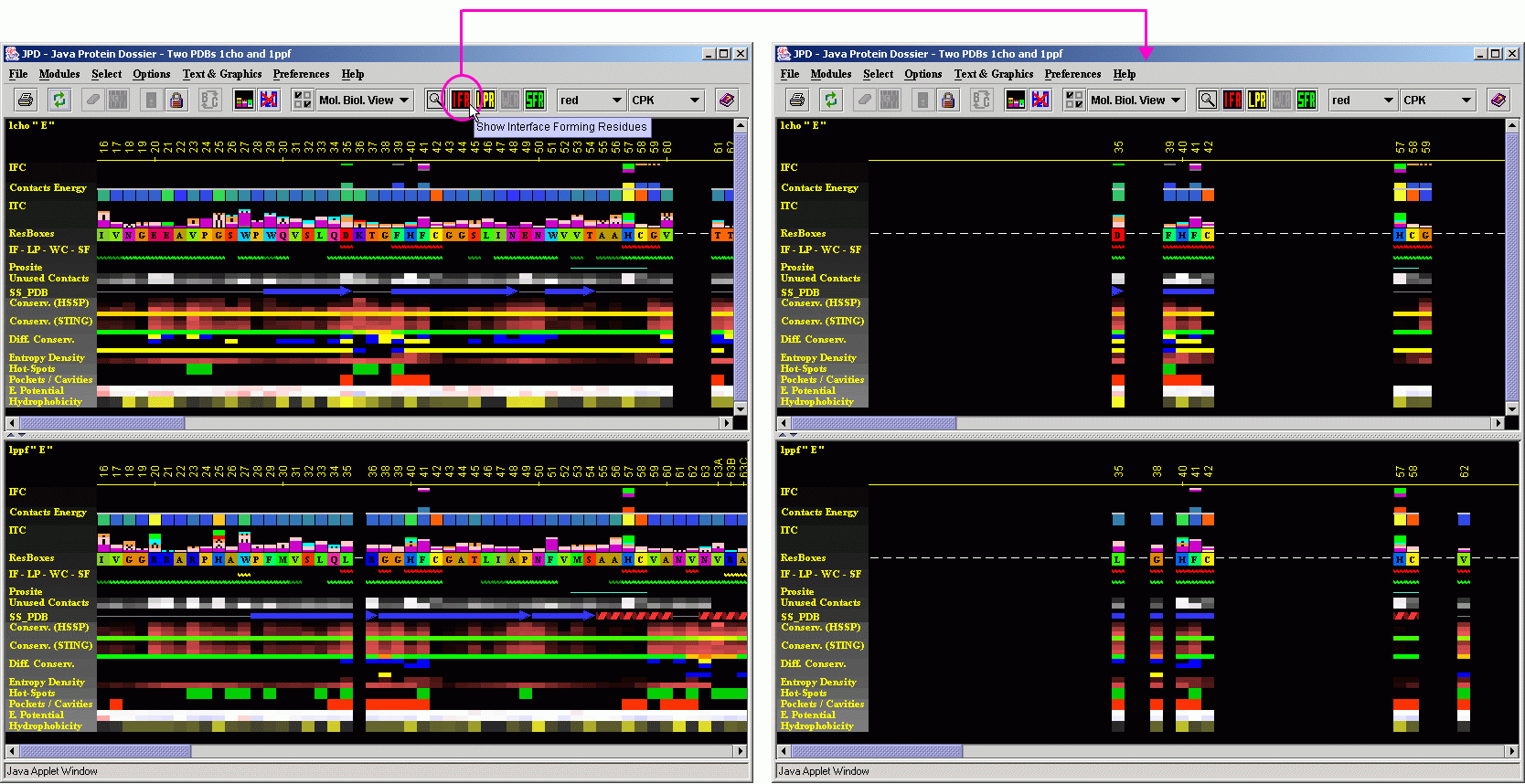Click 'Hot-Spots' row label in left 1ppf panel
This screenshot has height=784, width=1525.
(32, 693)
